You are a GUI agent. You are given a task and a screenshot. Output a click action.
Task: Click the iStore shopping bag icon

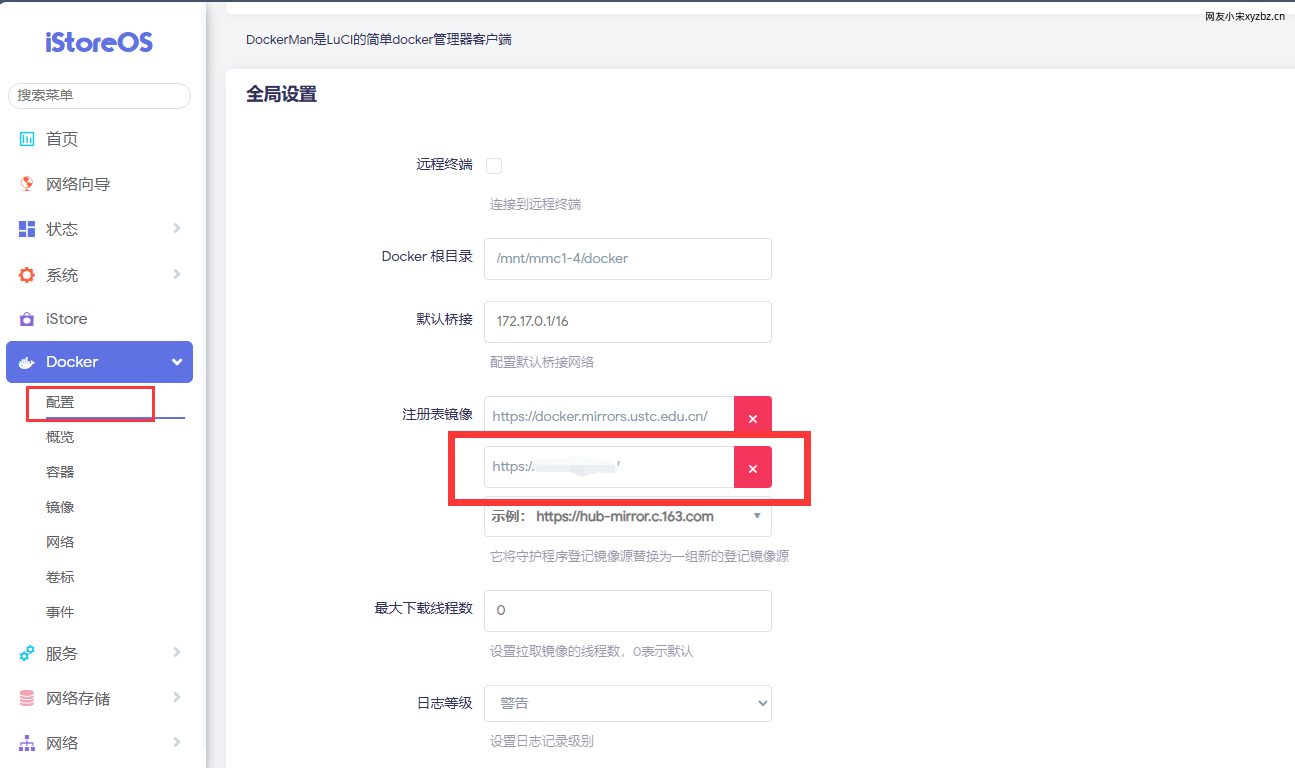pos(27,319)
